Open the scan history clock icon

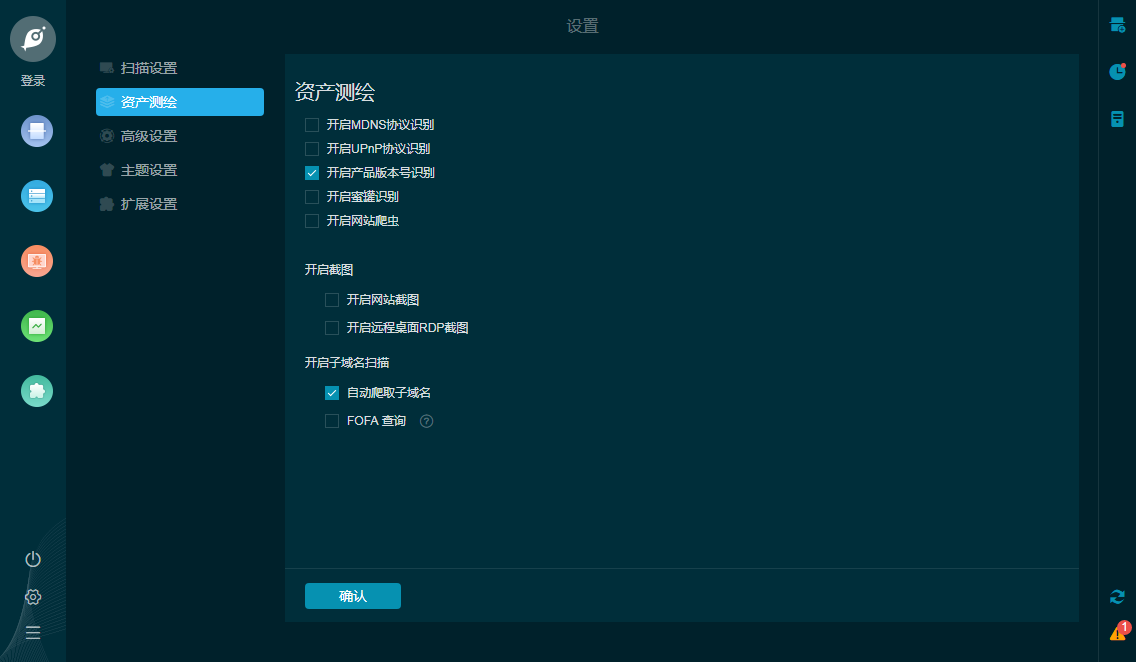(1117, 72)
